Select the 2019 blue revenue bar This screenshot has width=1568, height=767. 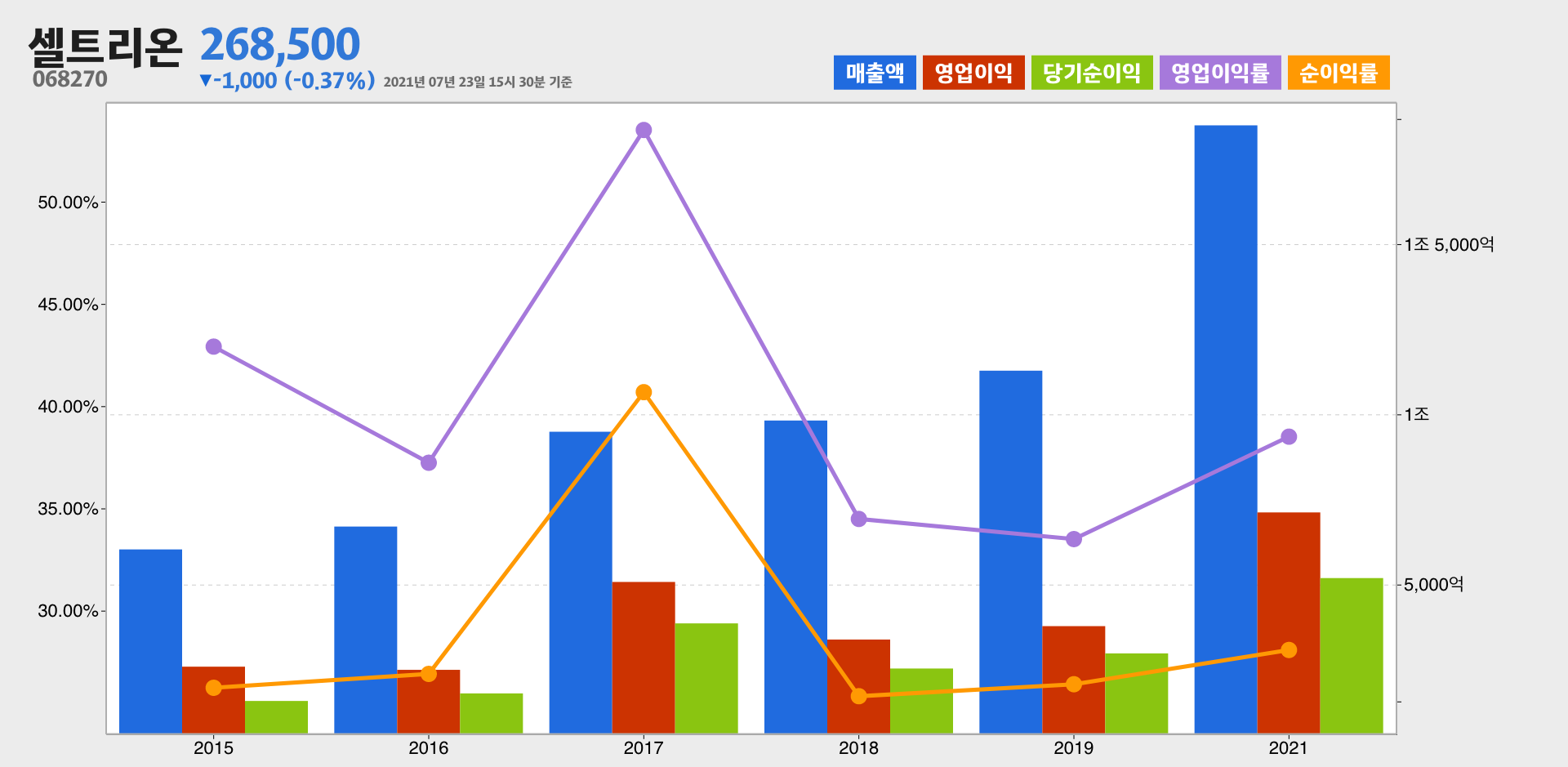click(1011, 552)
